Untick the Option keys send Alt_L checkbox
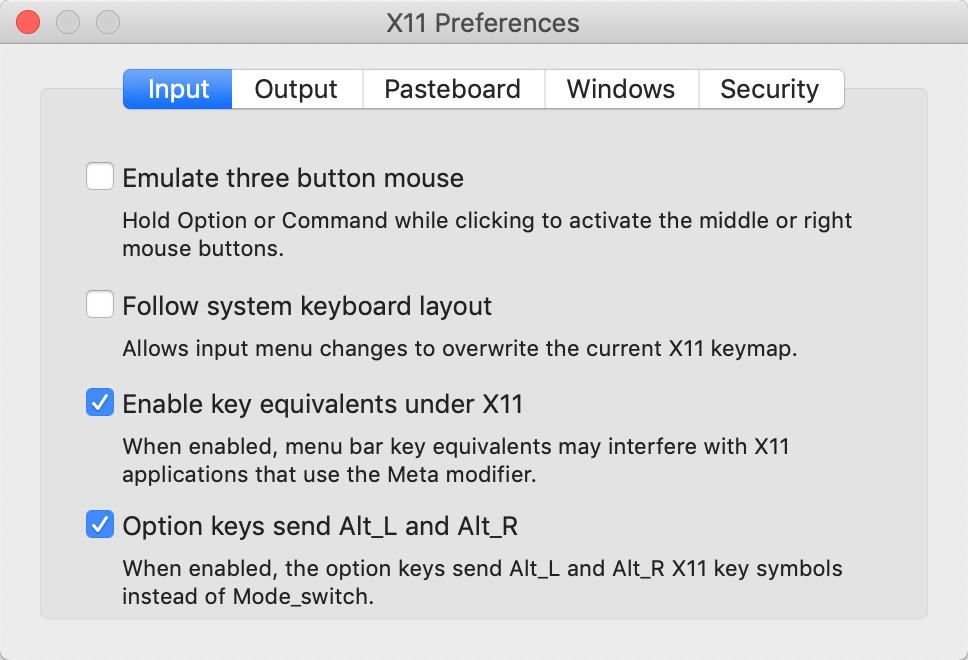968x660 pixels. [100, 524]
